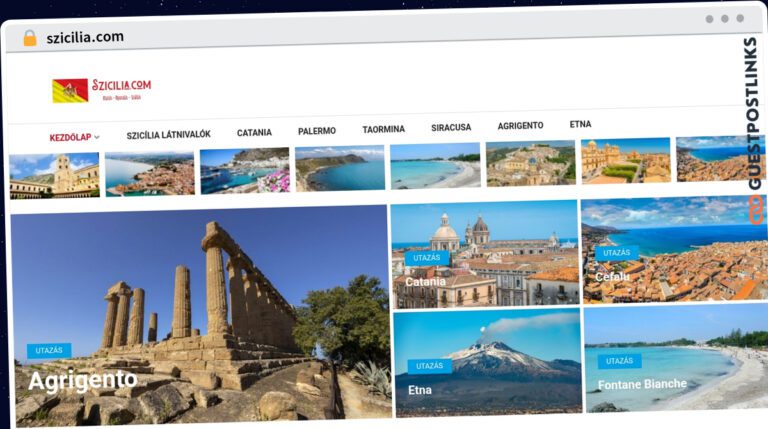This screenshot has width=768, height=429.
Task: Open strip thumbnail of hillside old town
Action: [x=531, y=163]
